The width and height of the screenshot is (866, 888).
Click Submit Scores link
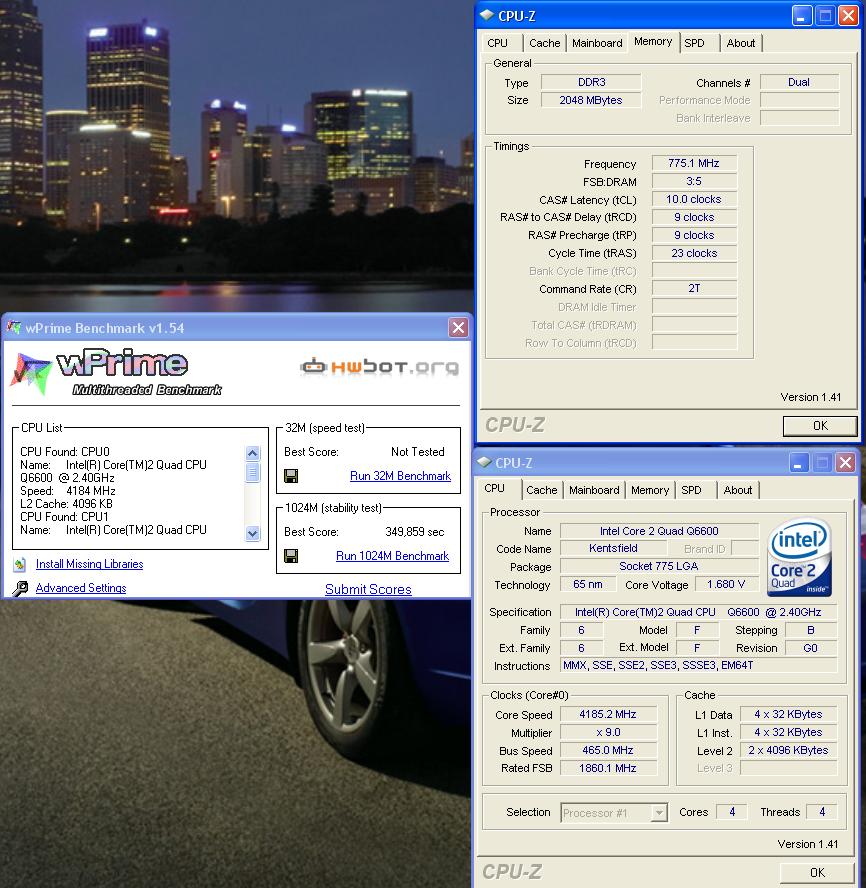pos(368,590)
